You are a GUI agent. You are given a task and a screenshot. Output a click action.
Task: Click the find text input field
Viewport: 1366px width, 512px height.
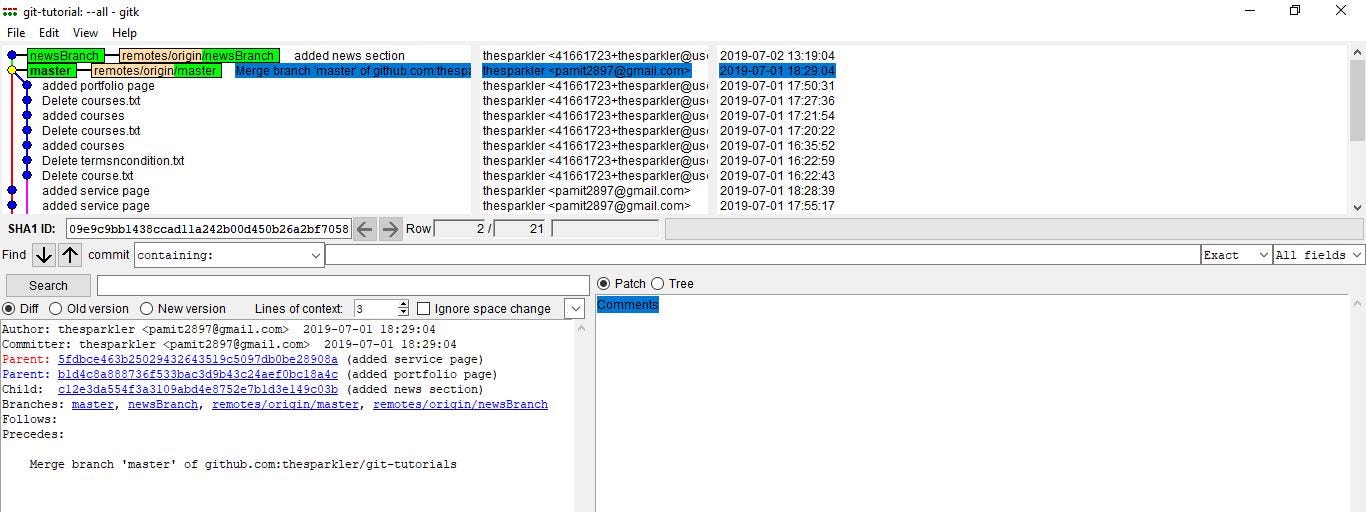[x=762, y=255]
